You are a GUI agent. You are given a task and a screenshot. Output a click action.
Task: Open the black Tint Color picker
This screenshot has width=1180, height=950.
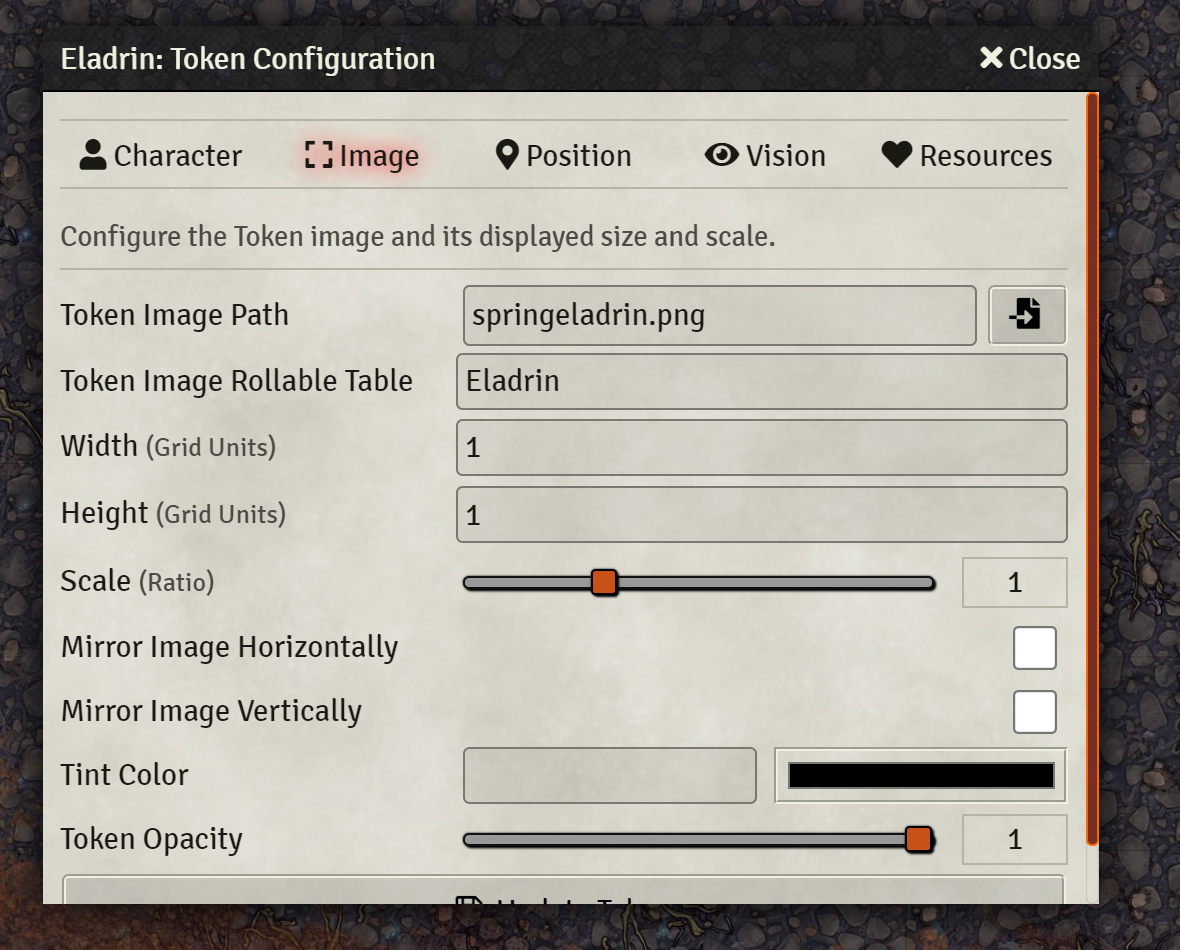point(920,774)
